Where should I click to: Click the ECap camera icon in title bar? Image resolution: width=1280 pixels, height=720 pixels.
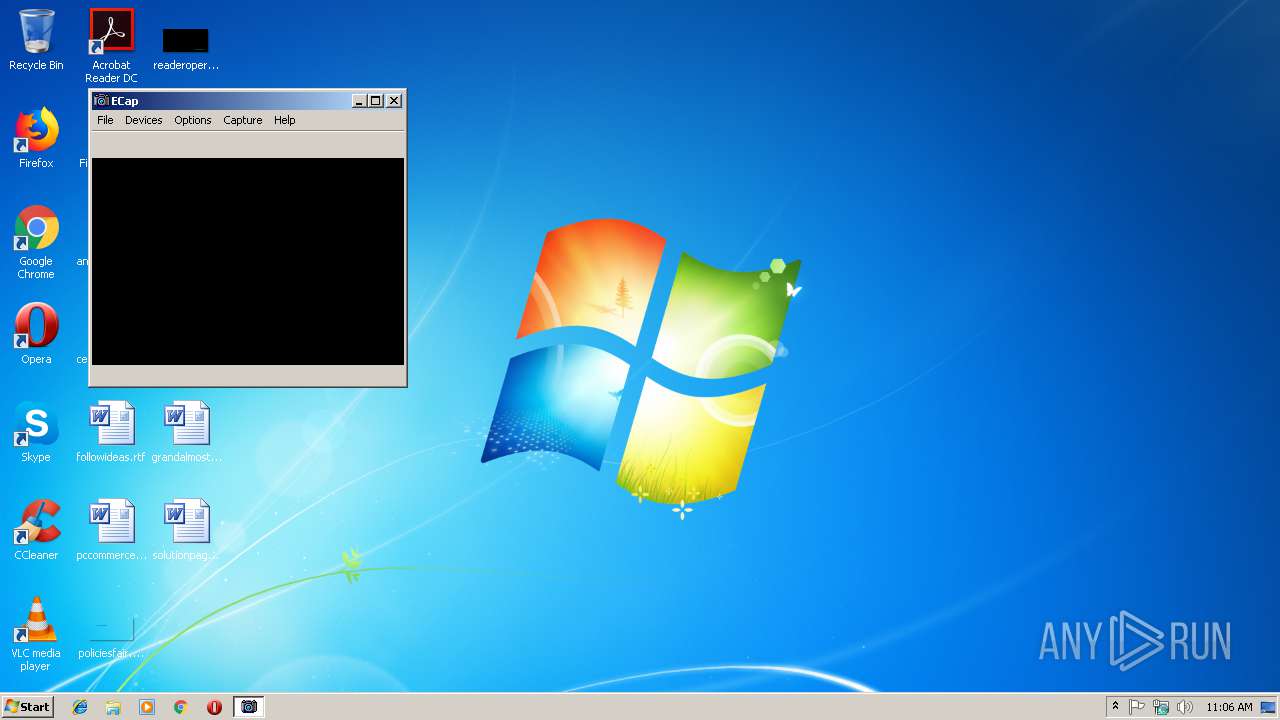coord(101,100)
